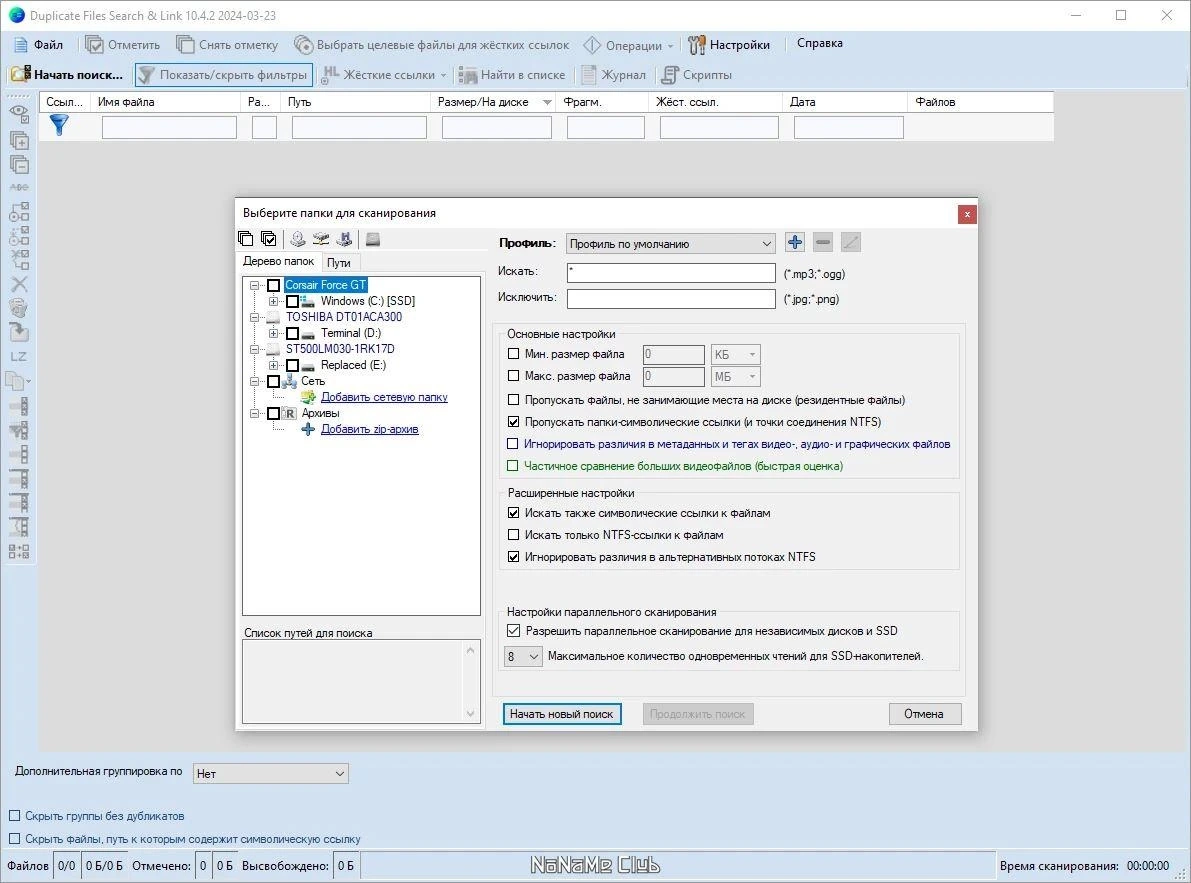The width and height of the screenshot is (1191, 883).
Task: Open the Справка menu
Action: pyautogui.click(x=820, y=43)
